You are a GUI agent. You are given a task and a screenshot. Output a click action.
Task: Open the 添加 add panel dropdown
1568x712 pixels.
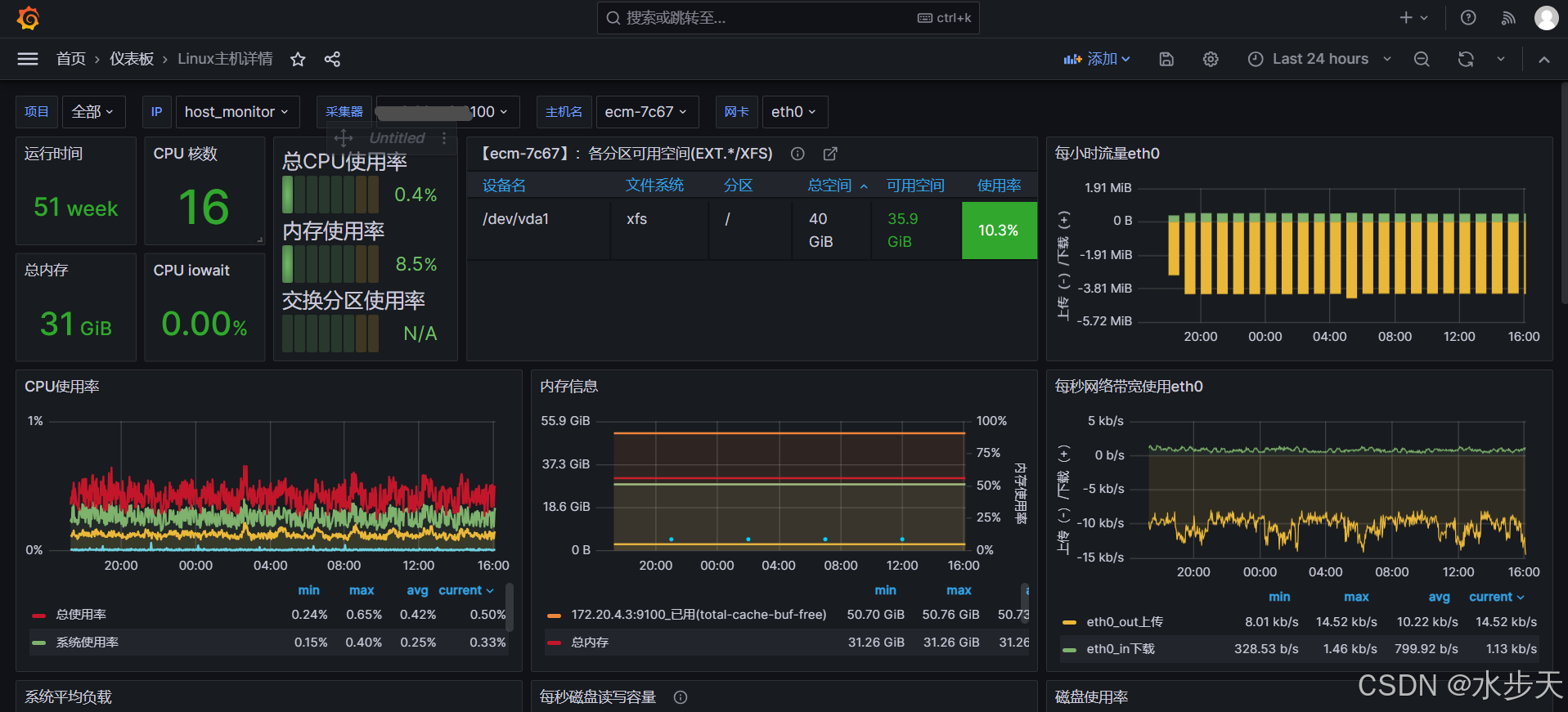[1097, 59]
